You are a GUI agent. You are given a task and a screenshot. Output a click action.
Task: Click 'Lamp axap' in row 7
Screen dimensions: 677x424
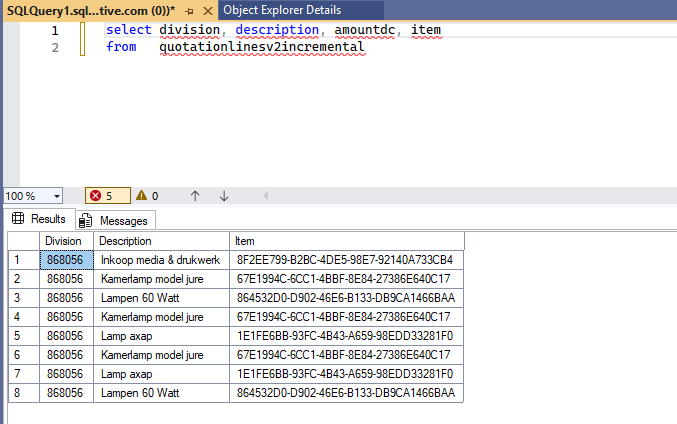161,374
